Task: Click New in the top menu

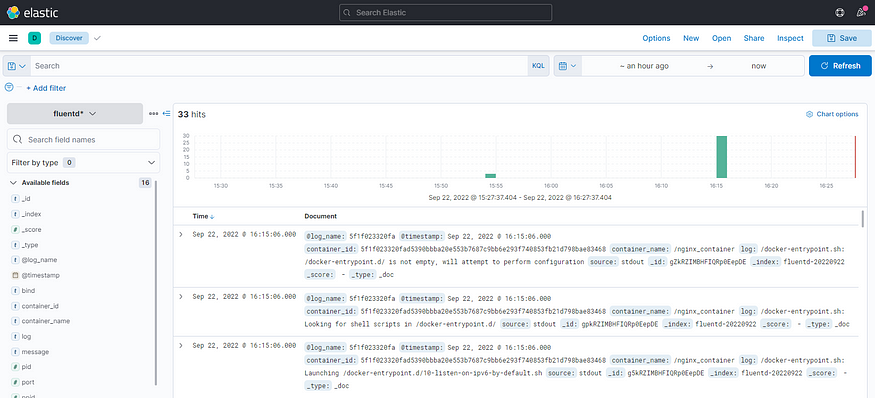Action: 691,38
